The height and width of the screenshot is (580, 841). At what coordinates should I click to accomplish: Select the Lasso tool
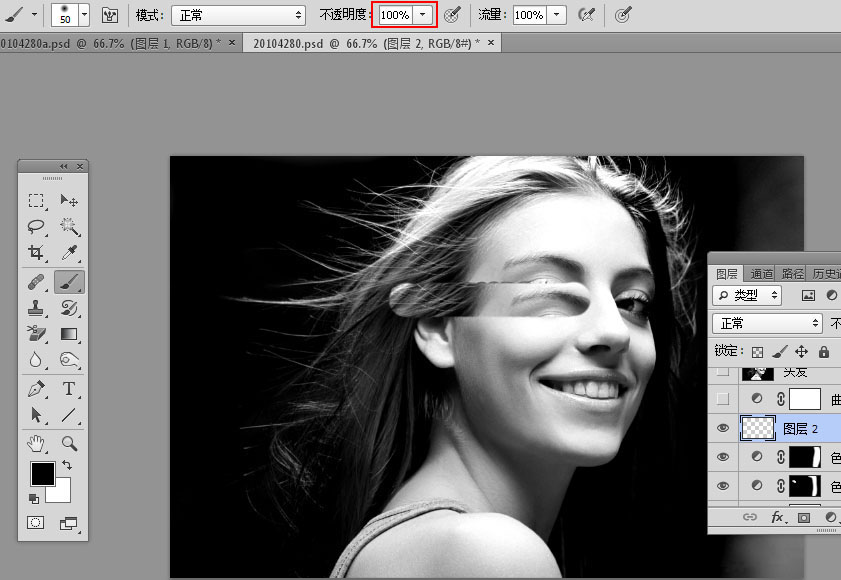pos(36,227)
